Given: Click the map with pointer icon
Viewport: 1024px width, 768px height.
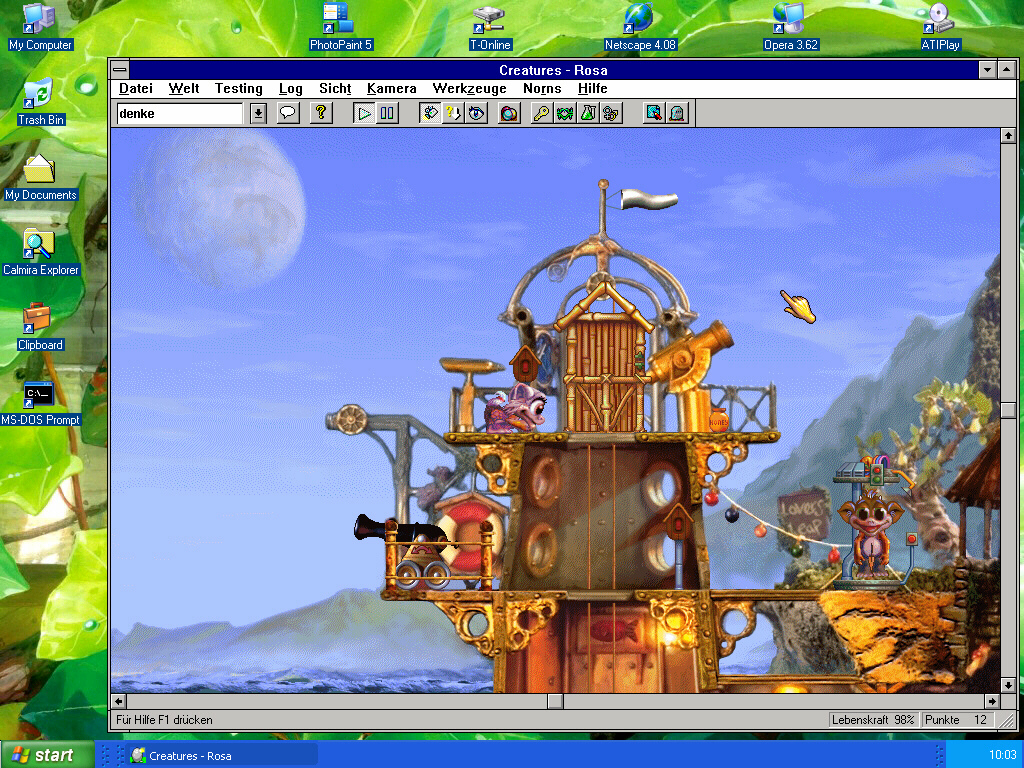Looking at the screenshot, I should [654, 113].
